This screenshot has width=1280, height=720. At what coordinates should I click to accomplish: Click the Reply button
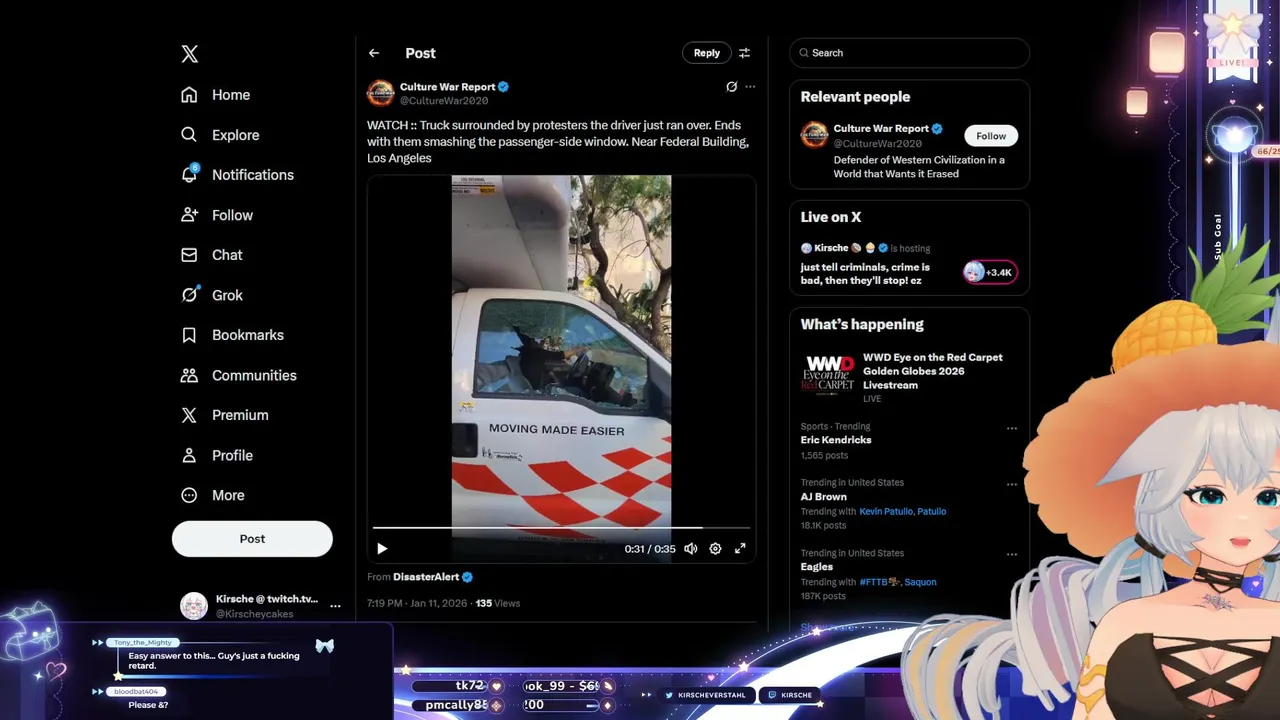coord(707,53)
